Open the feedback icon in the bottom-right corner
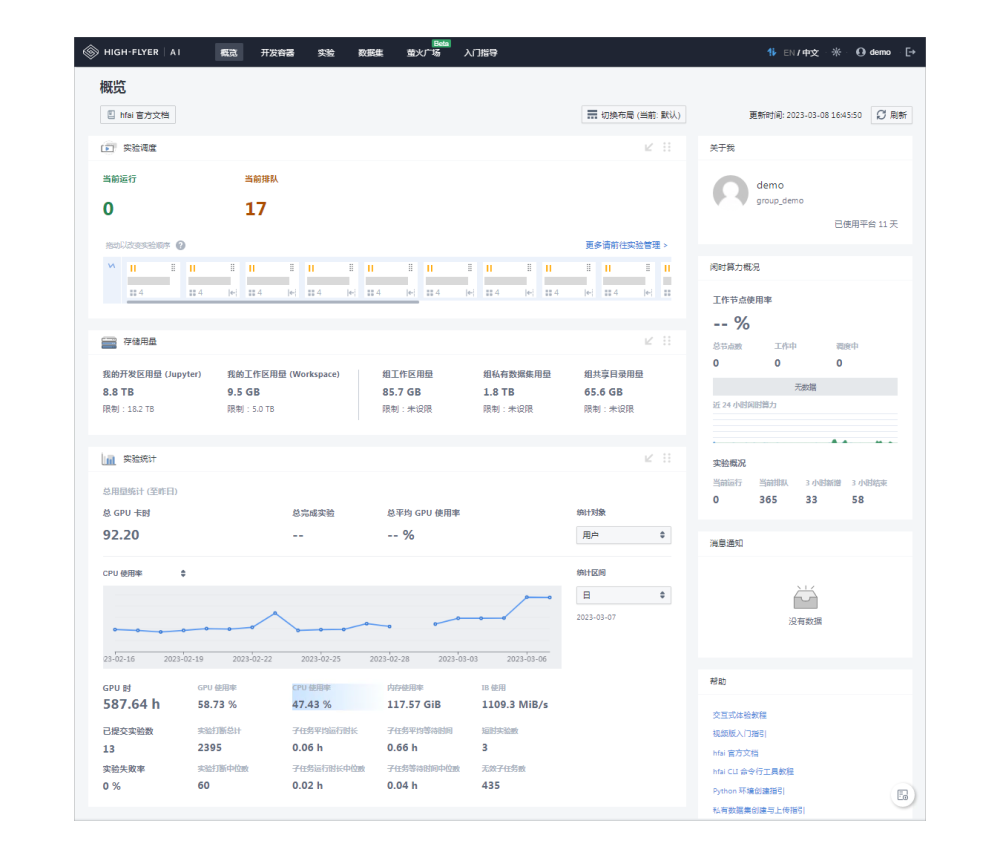This screenshot has width=1000, height=858. pos(903,794)
